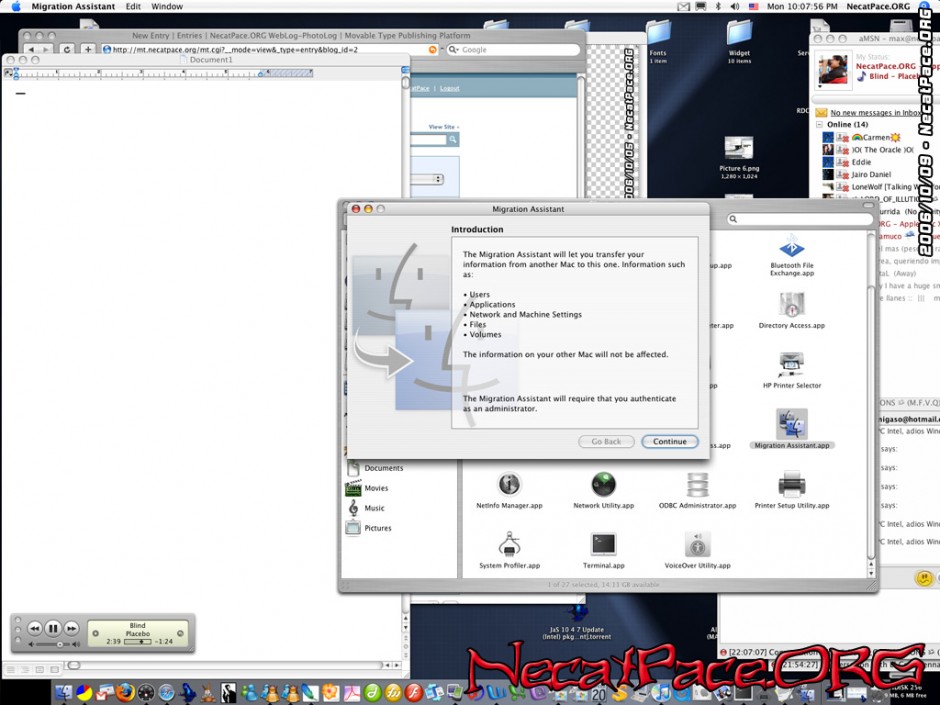The image size is (940, 705).
Task: Collapse the Online (14) group in aMSN
Action: pyautogui.click(x=820, y=124)
